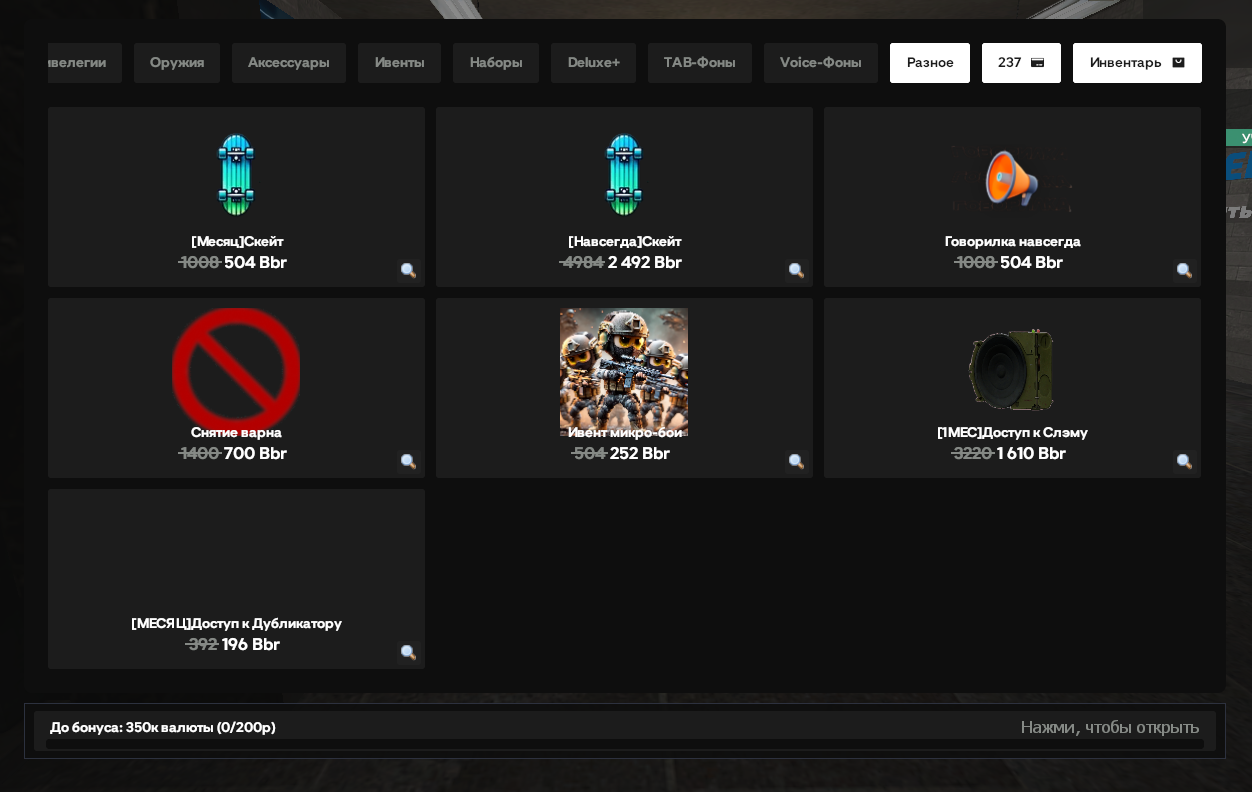
Task: Click magnifier icon on Ивент микро-бои card
Action: point(796,461)
